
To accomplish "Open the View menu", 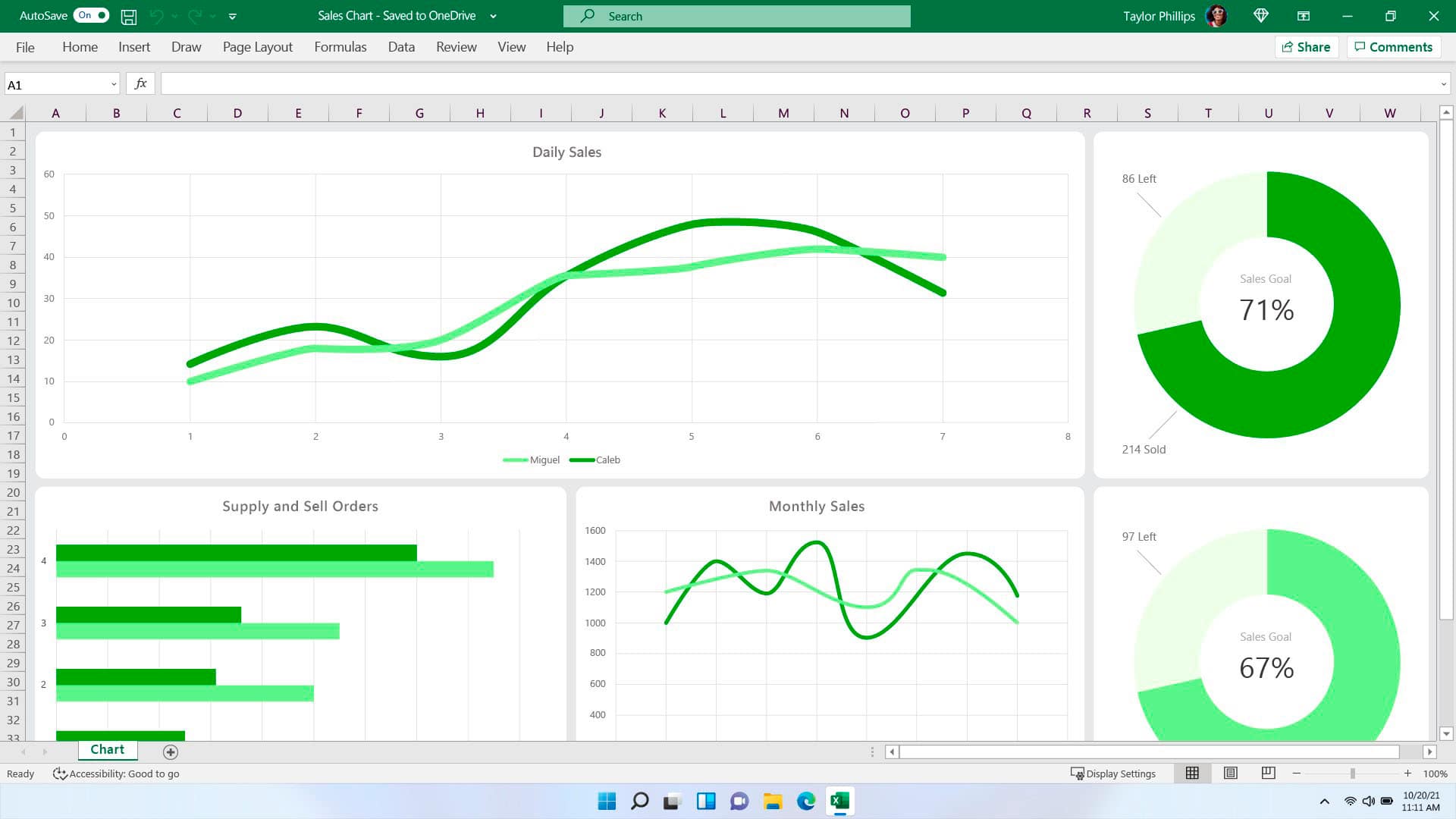I will (510, 47).
